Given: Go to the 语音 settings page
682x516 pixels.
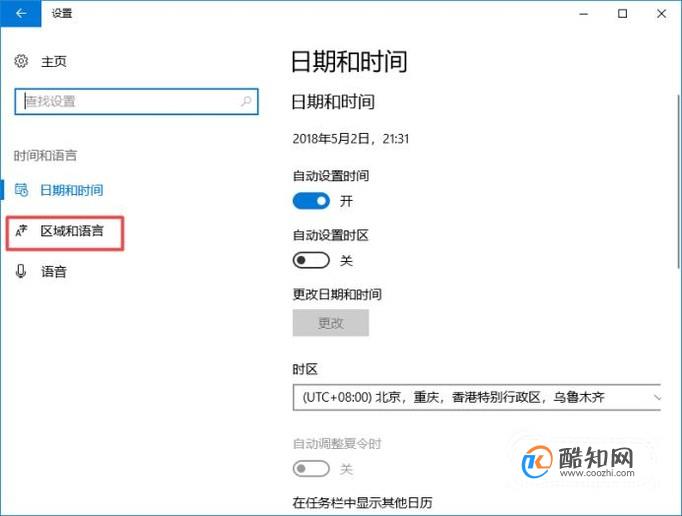Looking at the screenshot, I should pyautogui.click(x=53, y=271).
